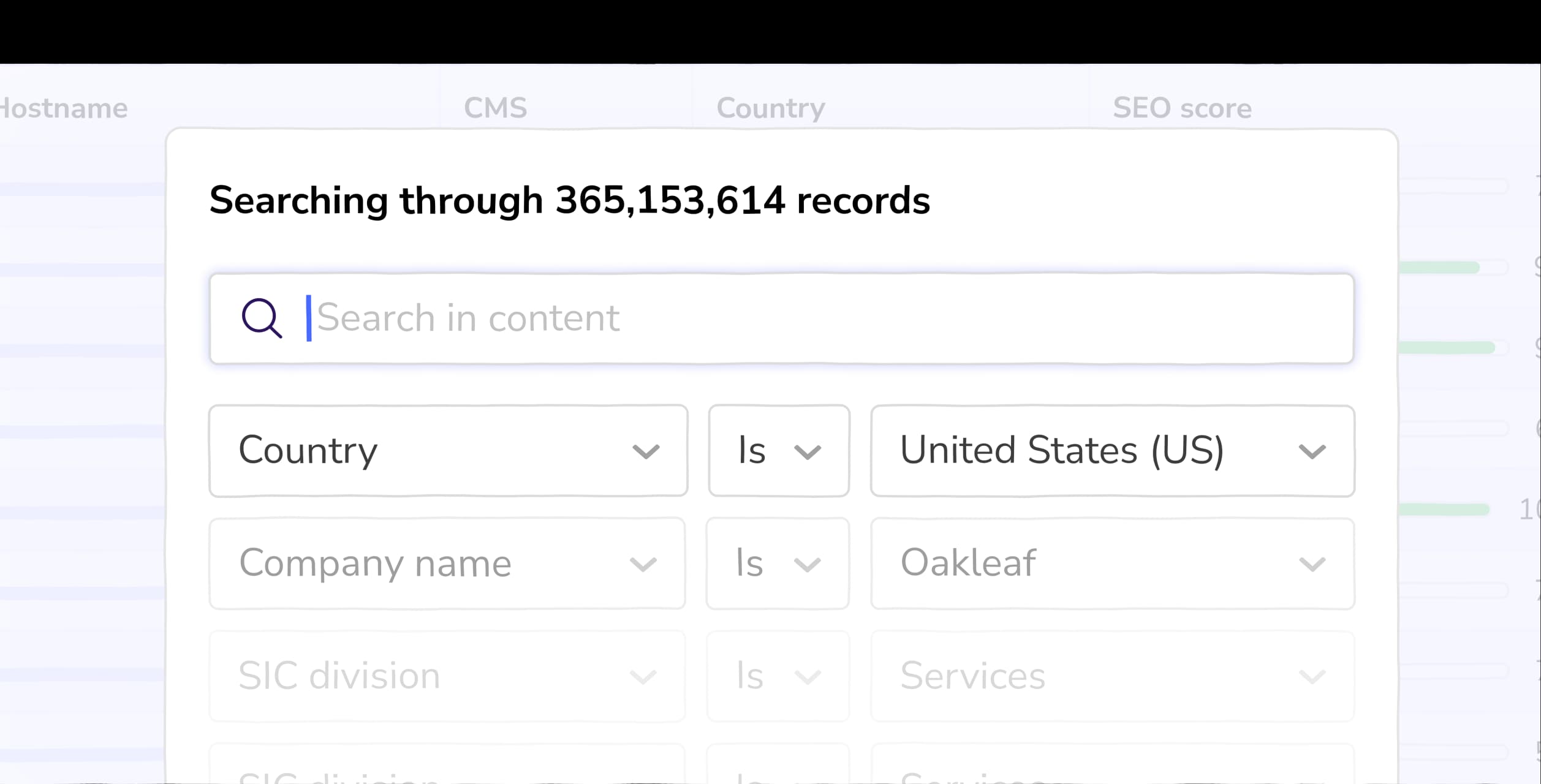Screen dimensions: 1541x784
Task: Select the Hostname column header
Action: pyautogui.click(x=63, y=108)
